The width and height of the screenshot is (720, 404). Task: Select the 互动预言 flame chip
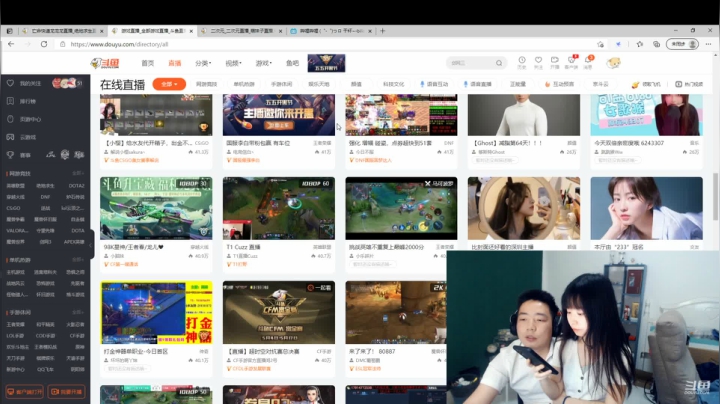click(x=559, y=84)
